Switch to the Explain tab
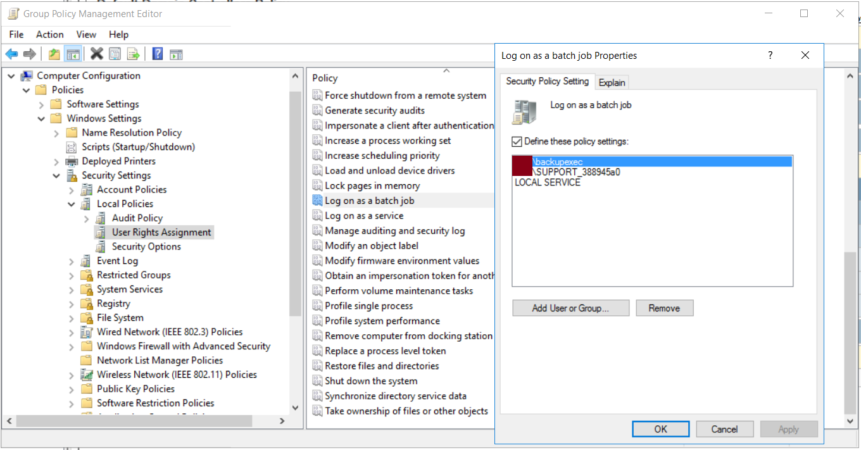The height and width of the screenshot is (450, 861). coord(611,82)
